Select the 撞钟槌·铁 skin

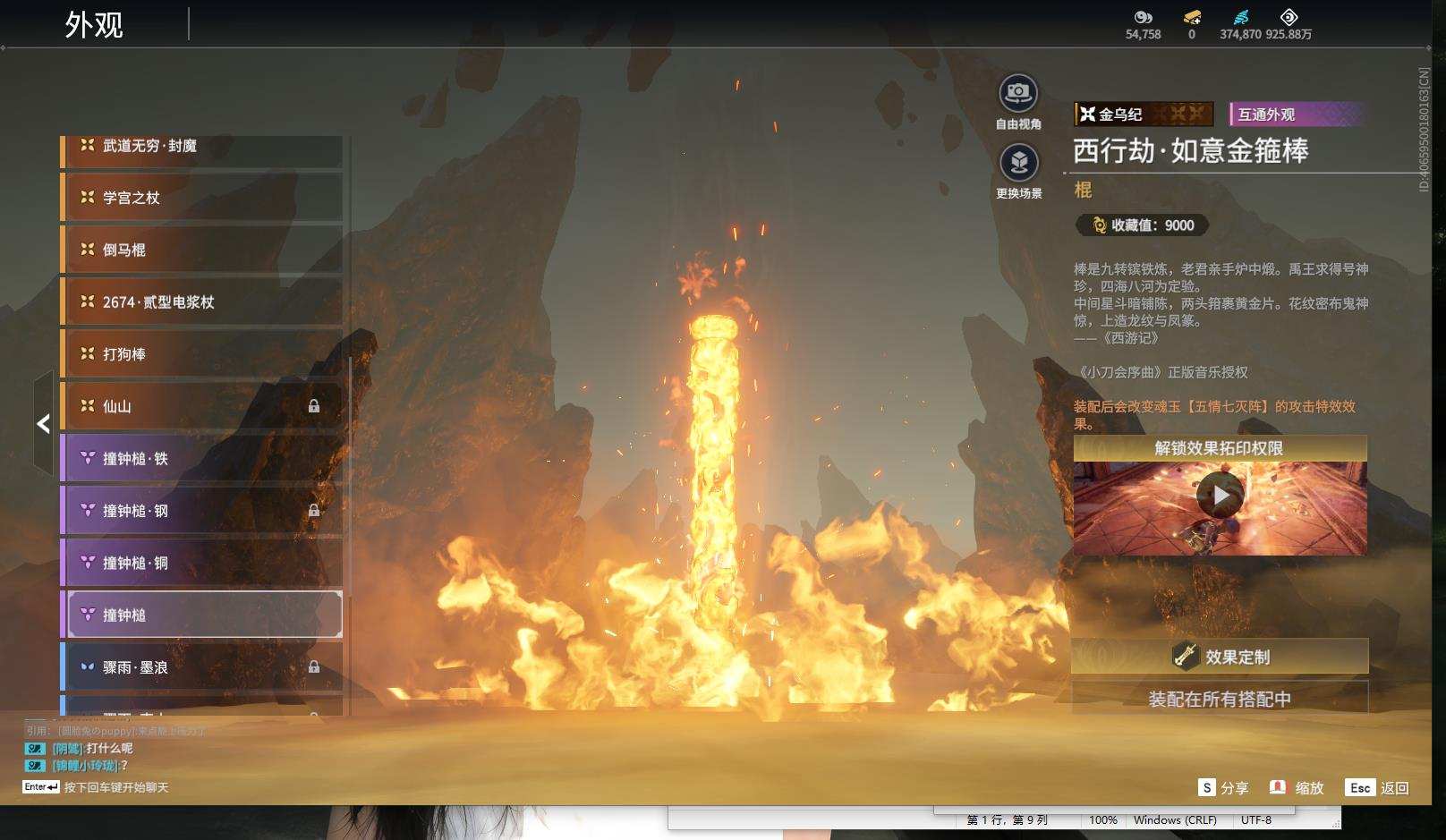tap(201, 458)
